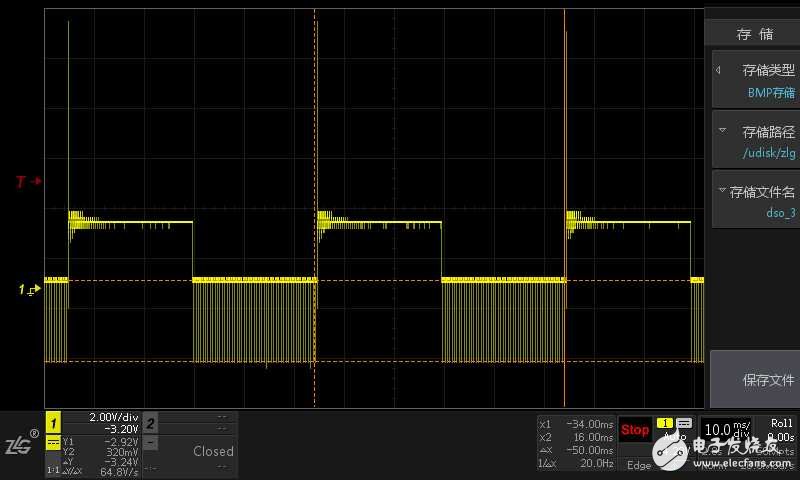800x480 pixels.
Task: Click the yellow channel 1 indicator box
Action: click(54, 423)
